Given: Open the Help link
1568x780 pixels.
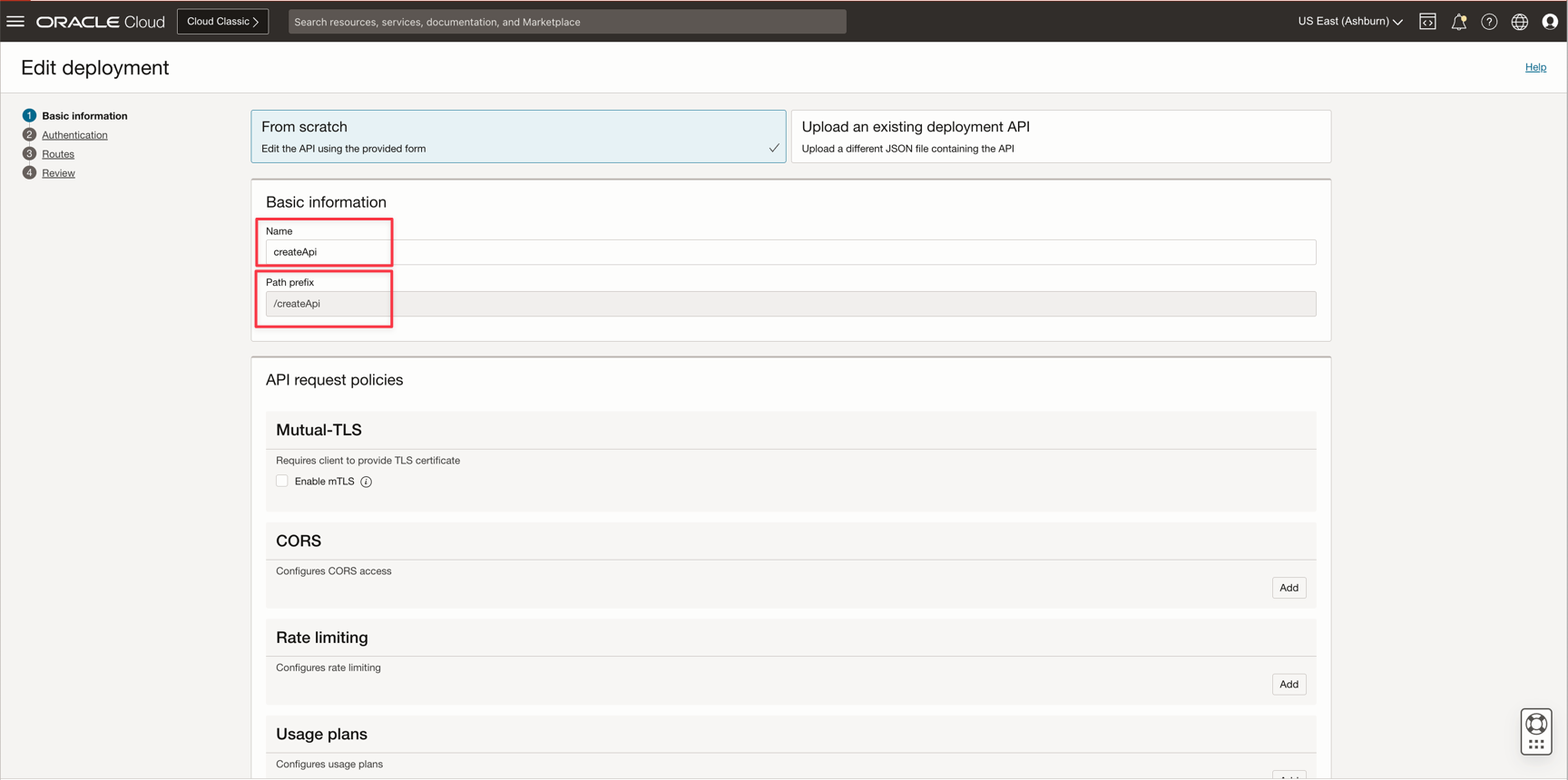Looking at the screenshot, I should 1534,67.
